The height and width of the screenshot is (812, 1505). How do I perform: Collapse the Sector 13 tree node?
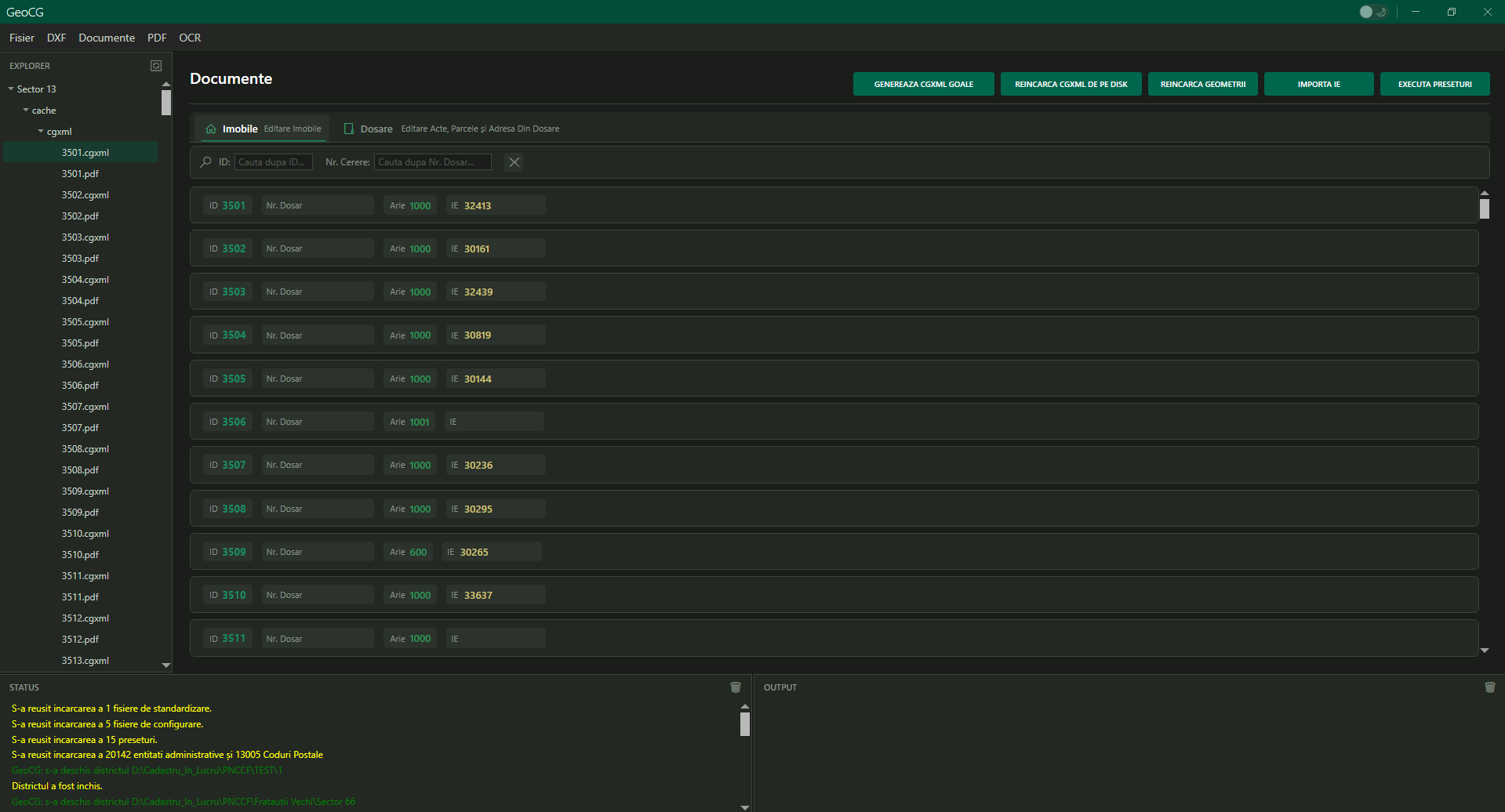[11, 89]
